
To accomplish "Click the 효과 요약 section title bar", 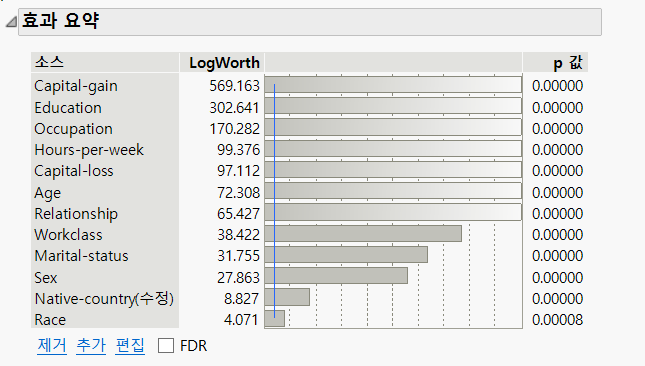I will pyautogui.click(x=310, y=21).
